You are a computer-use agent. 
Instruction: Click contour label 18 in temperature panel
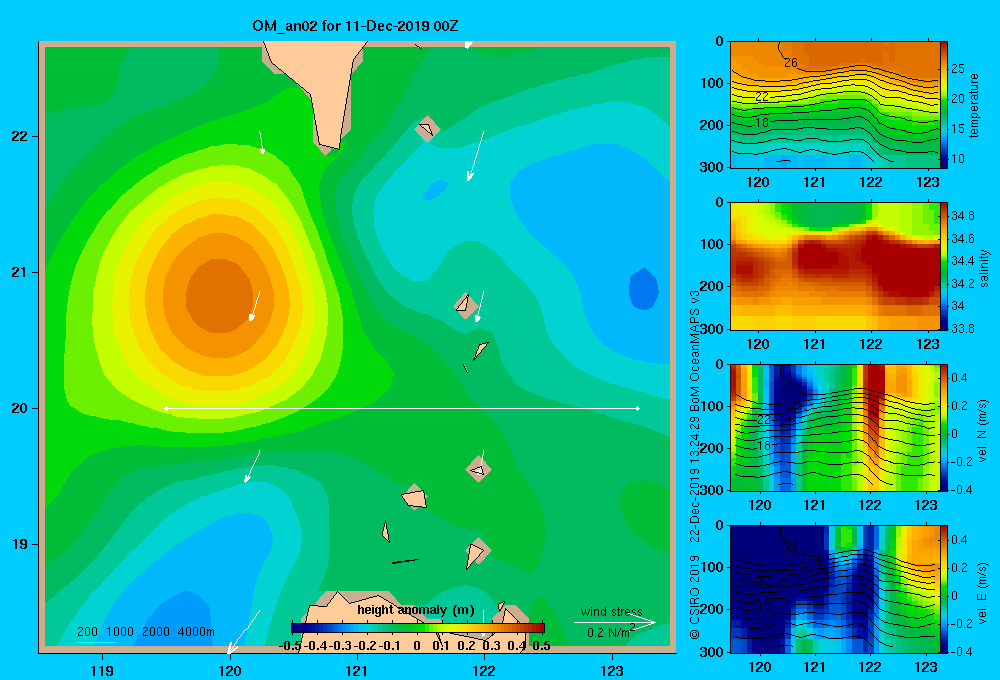tap(762, 122)
